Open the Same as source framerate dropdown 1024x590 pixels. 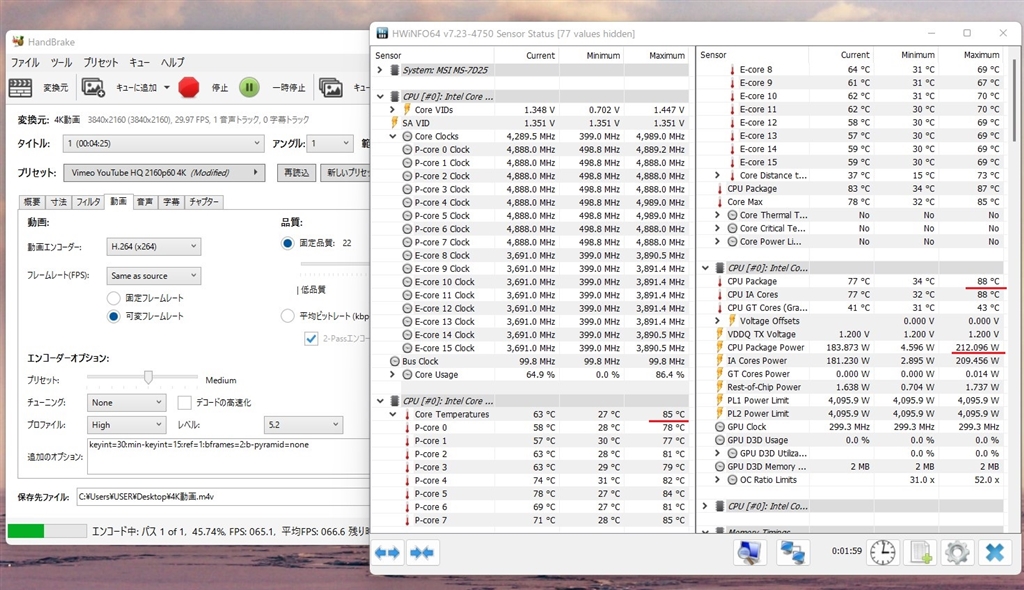(x=153, y=276)
